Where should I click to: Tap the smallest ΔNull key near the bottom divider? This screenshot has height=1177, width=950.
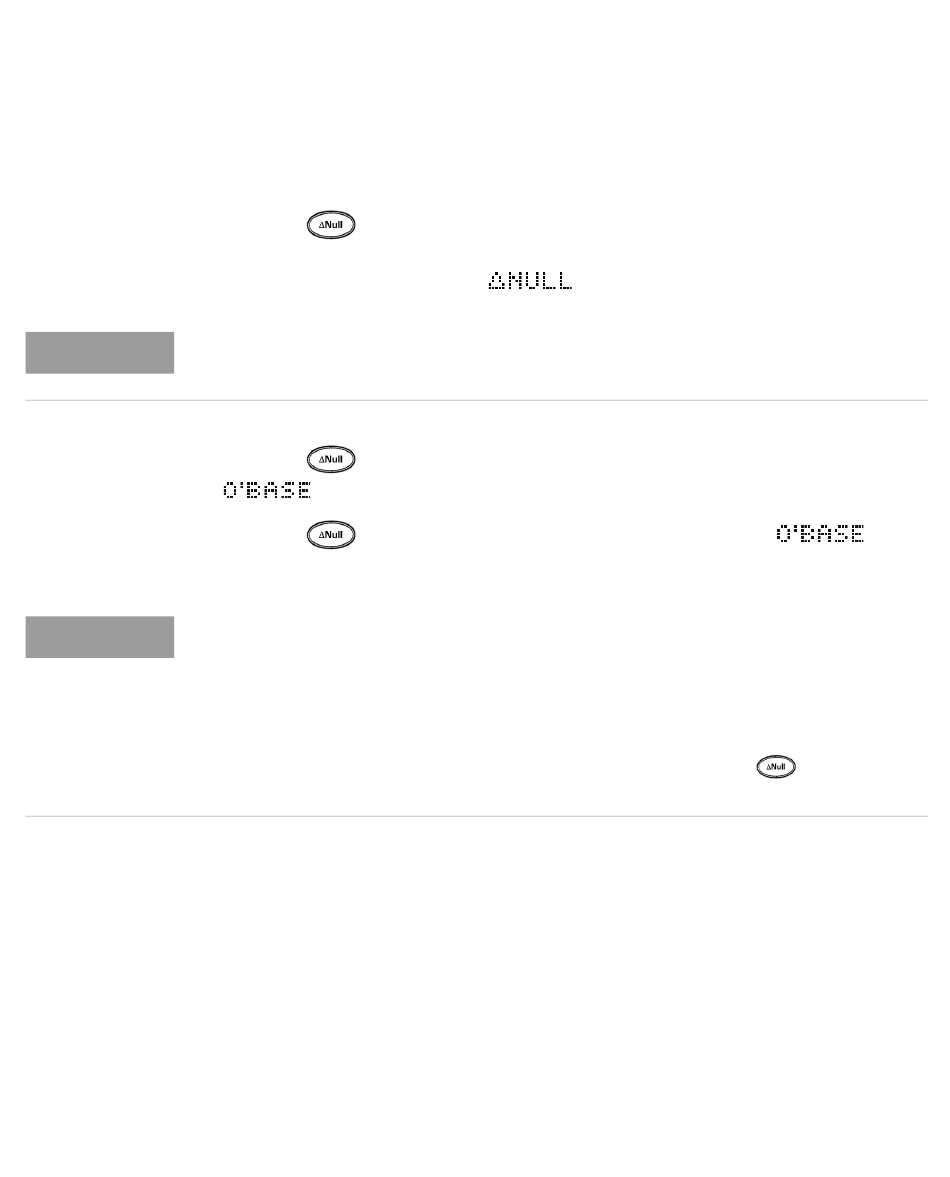pyautogui.click(x=776, y=767)
